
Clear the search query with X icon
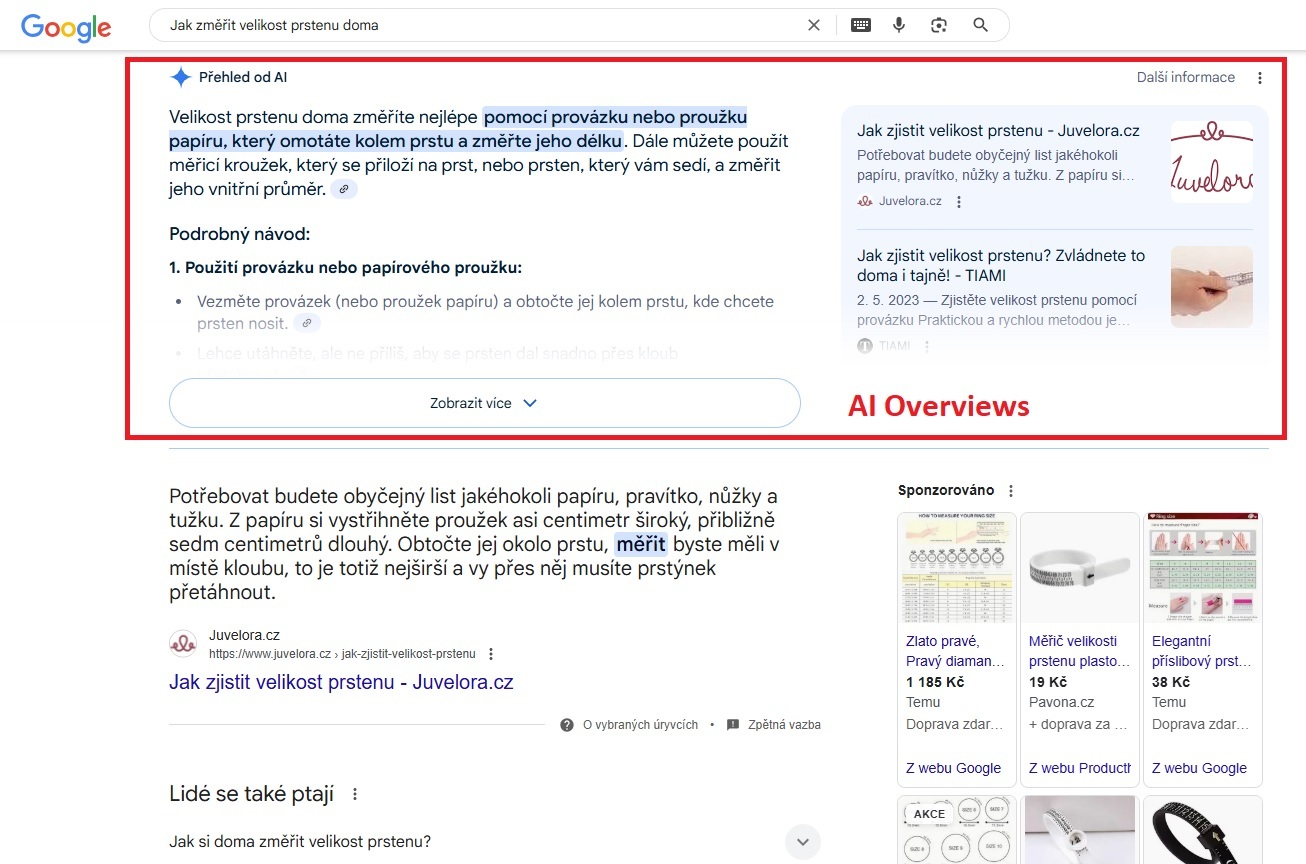tap(814, 25)
